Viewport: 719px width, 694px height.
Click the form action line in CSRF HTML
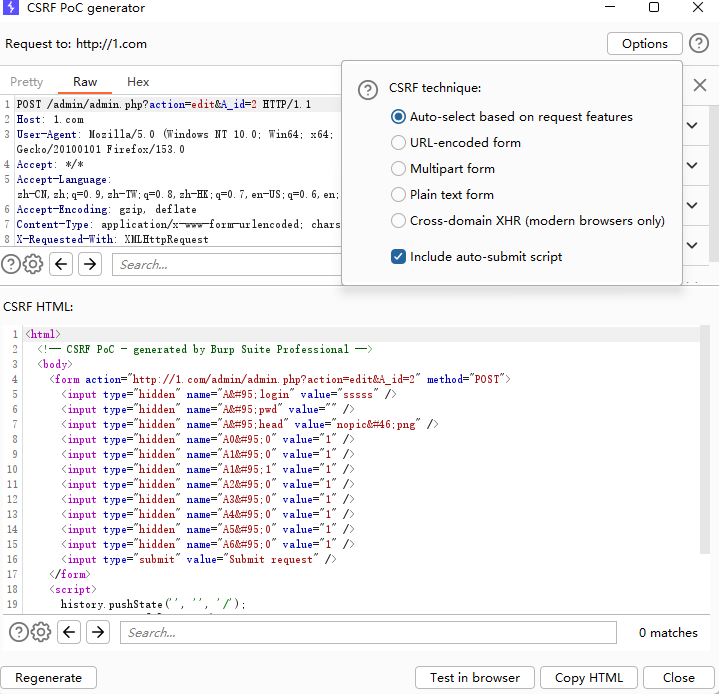point(280,379)
